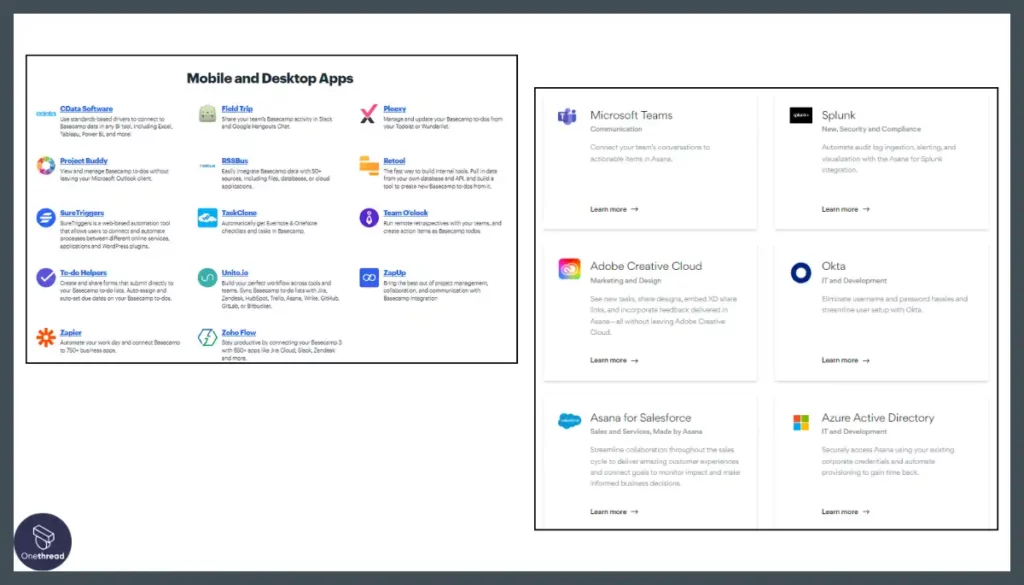
Task: Click the Marketing and Design category label
Action: 626,281
